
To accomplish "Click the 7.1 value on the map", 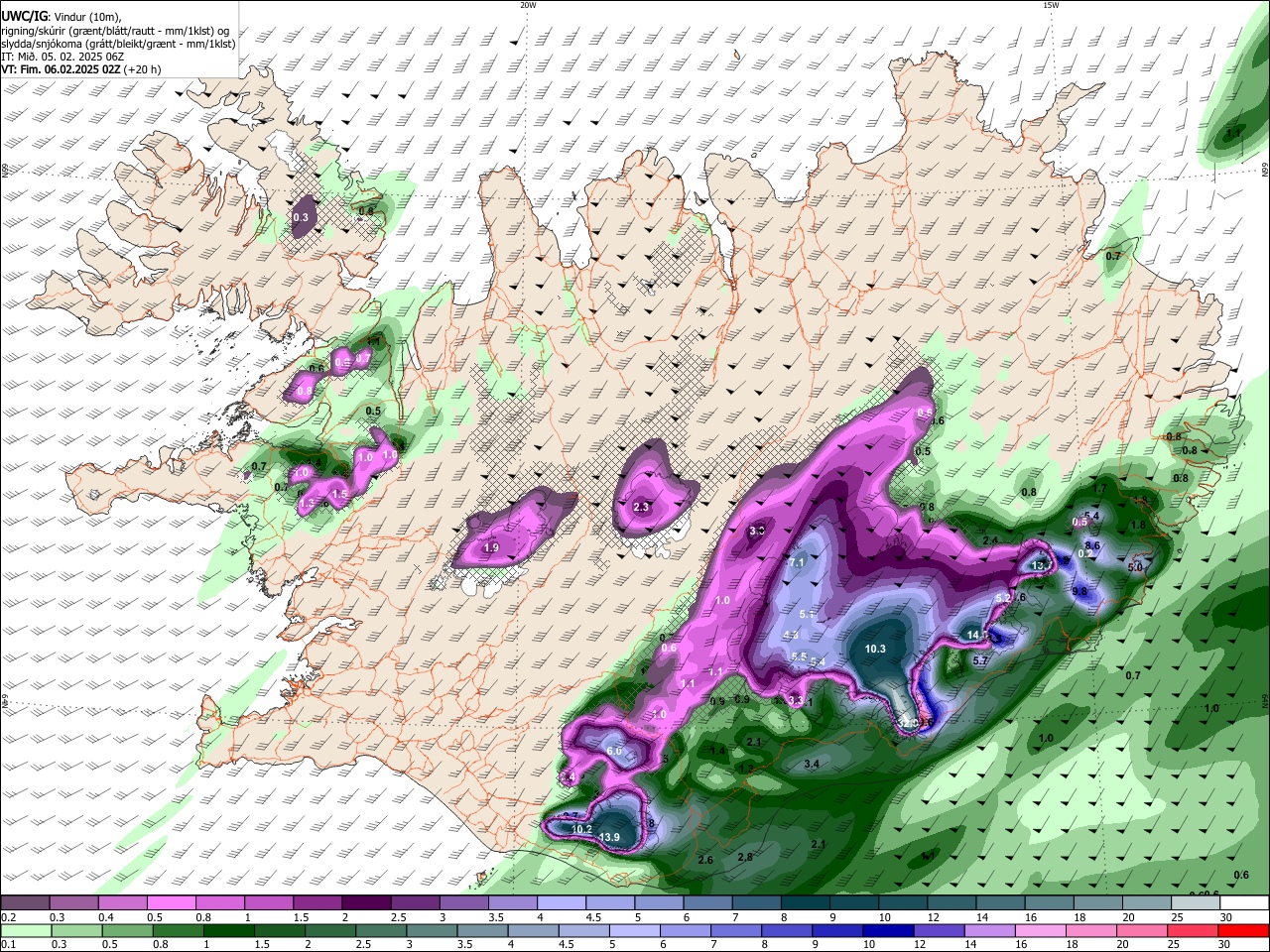I will (796, 562).
